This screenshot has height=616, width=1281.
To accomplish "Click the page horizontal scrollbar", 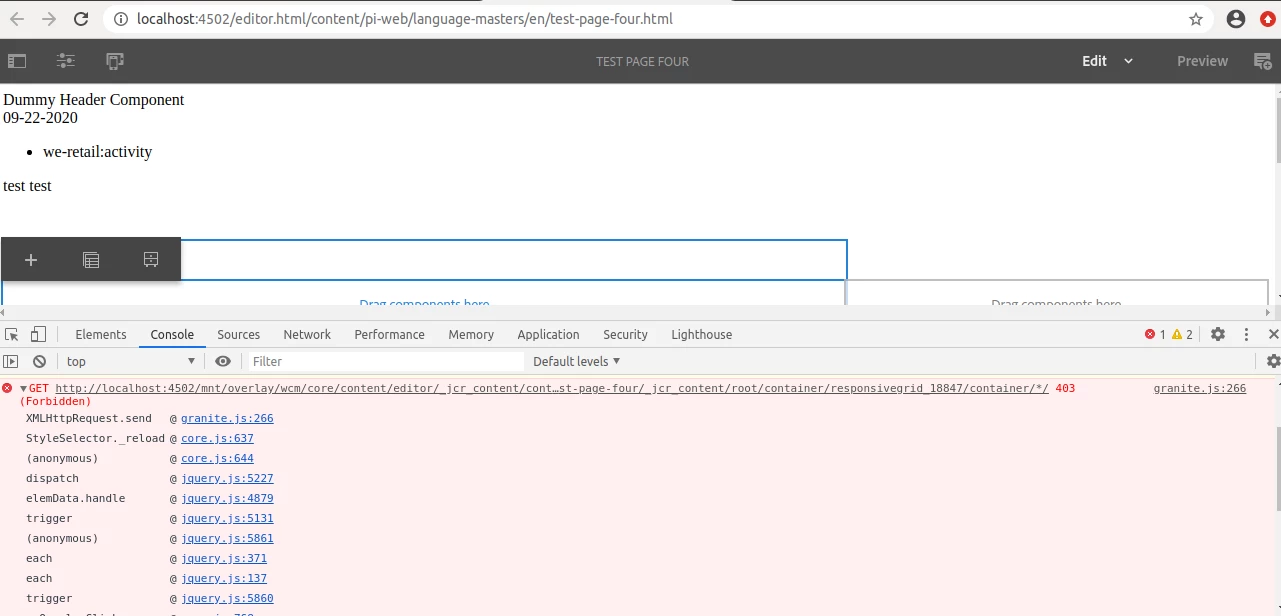I will point(635,312).
